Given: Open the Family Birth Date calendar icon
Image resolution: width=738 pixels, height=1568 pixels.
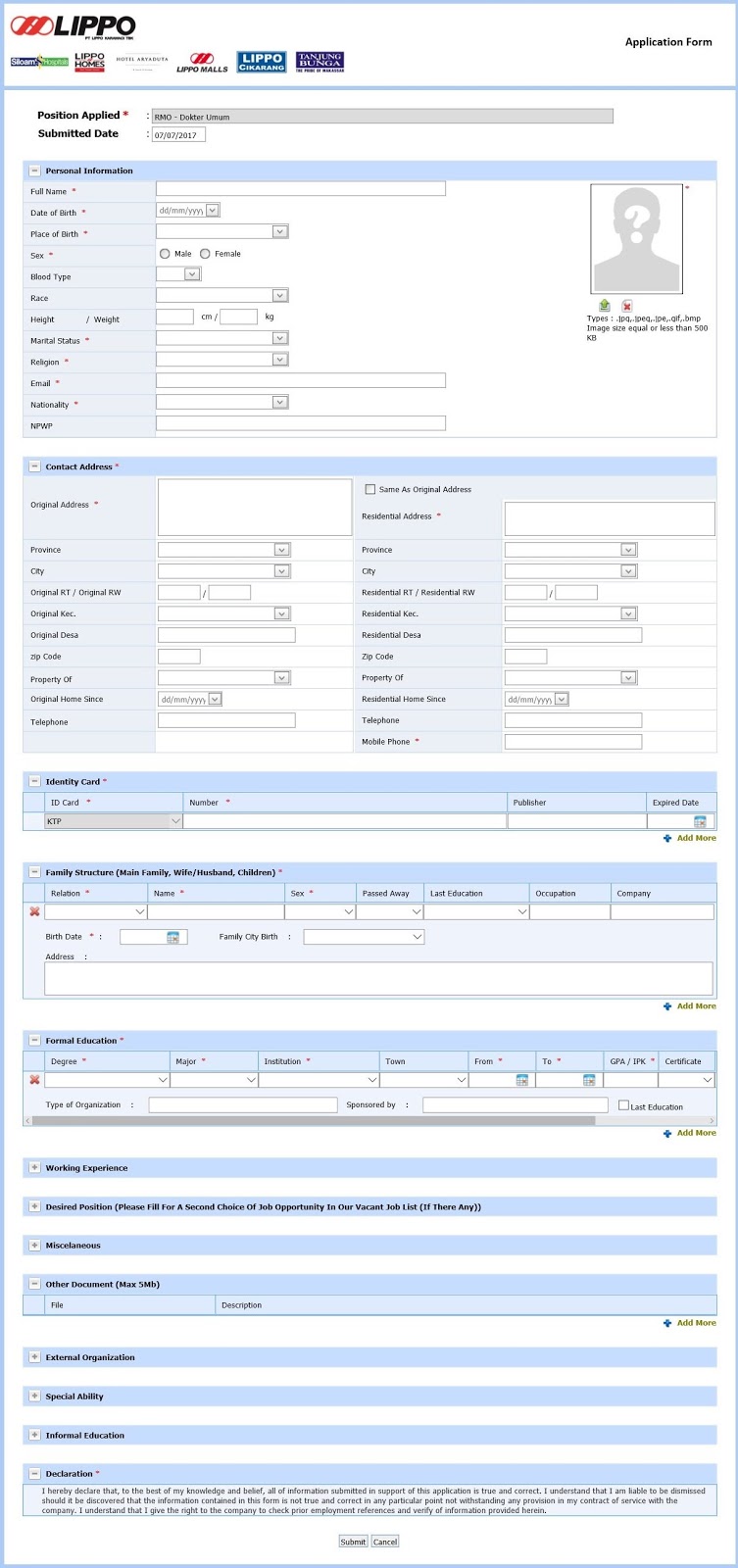Looking at the screenshot, I should tap(172, 937).
